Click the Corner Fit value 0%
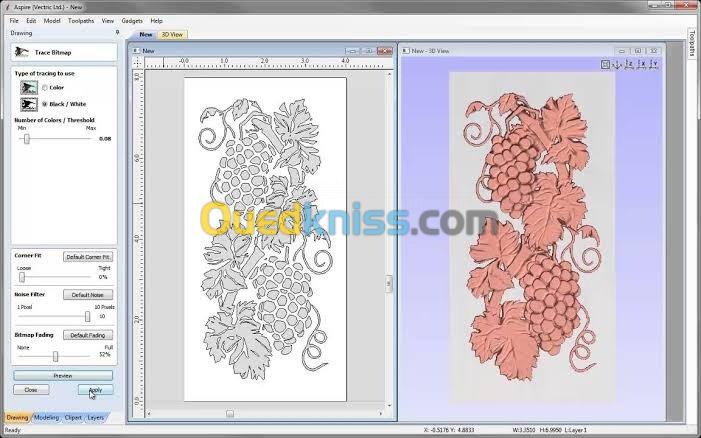Screen dimensions: 701x438 tap(103, 277)
